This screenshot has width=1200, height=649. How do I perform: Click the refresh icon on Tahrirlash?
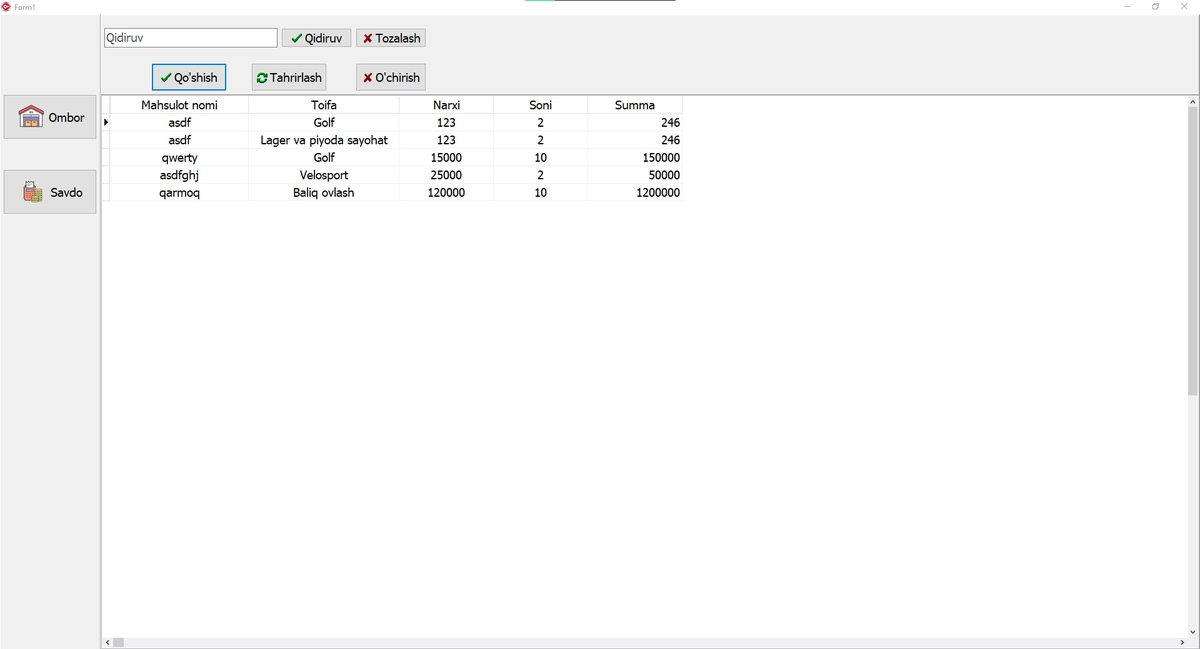(262, 78)
